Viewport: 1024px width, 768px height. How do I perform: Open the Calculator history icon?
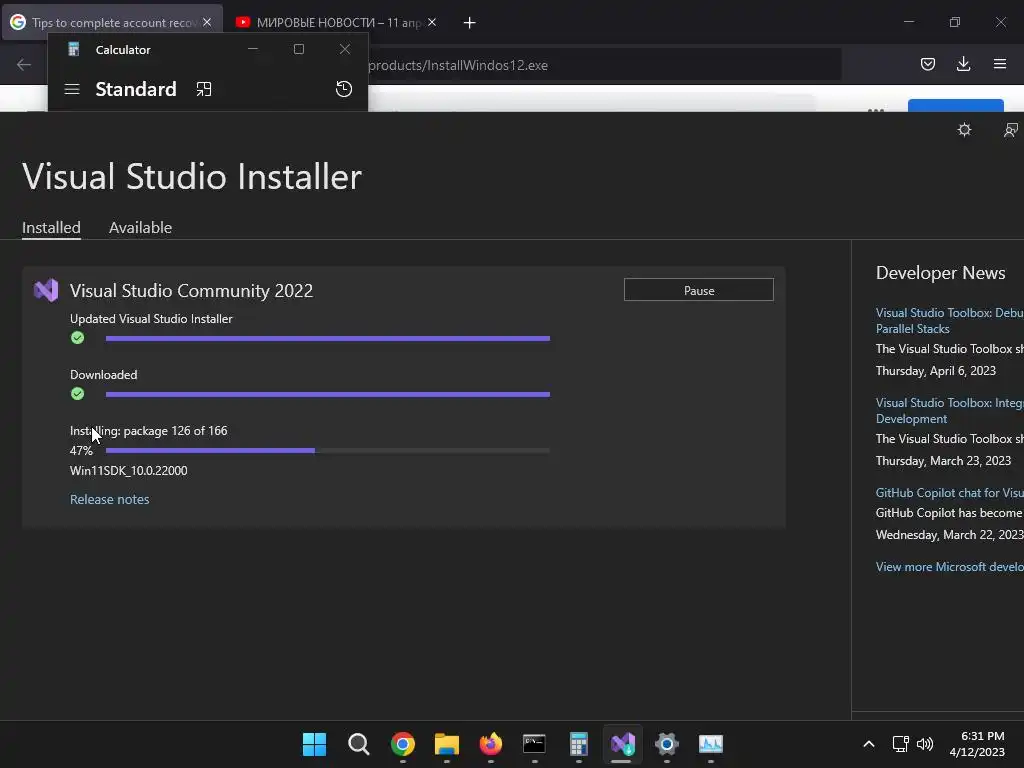pyautogui.click(x=344, y=89)
